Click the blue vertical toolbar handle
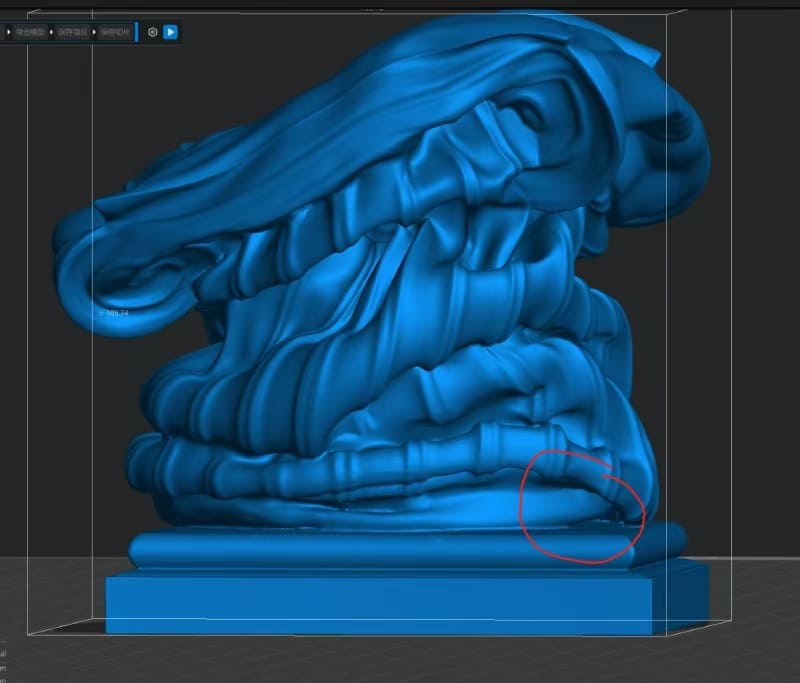The width and height of the screenshot is (800, 683). click(137, 32)
